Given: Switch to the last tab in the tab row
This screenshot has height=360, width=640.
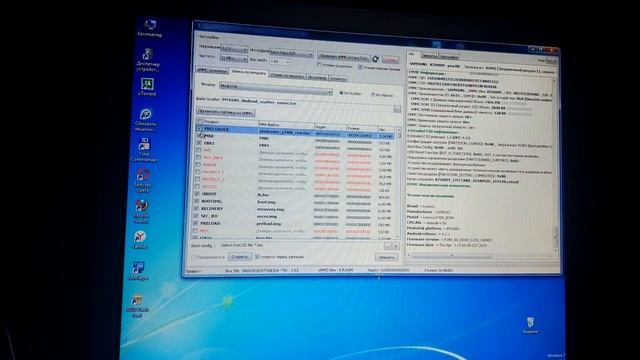Looking at the screenshot, I should 337,78.
